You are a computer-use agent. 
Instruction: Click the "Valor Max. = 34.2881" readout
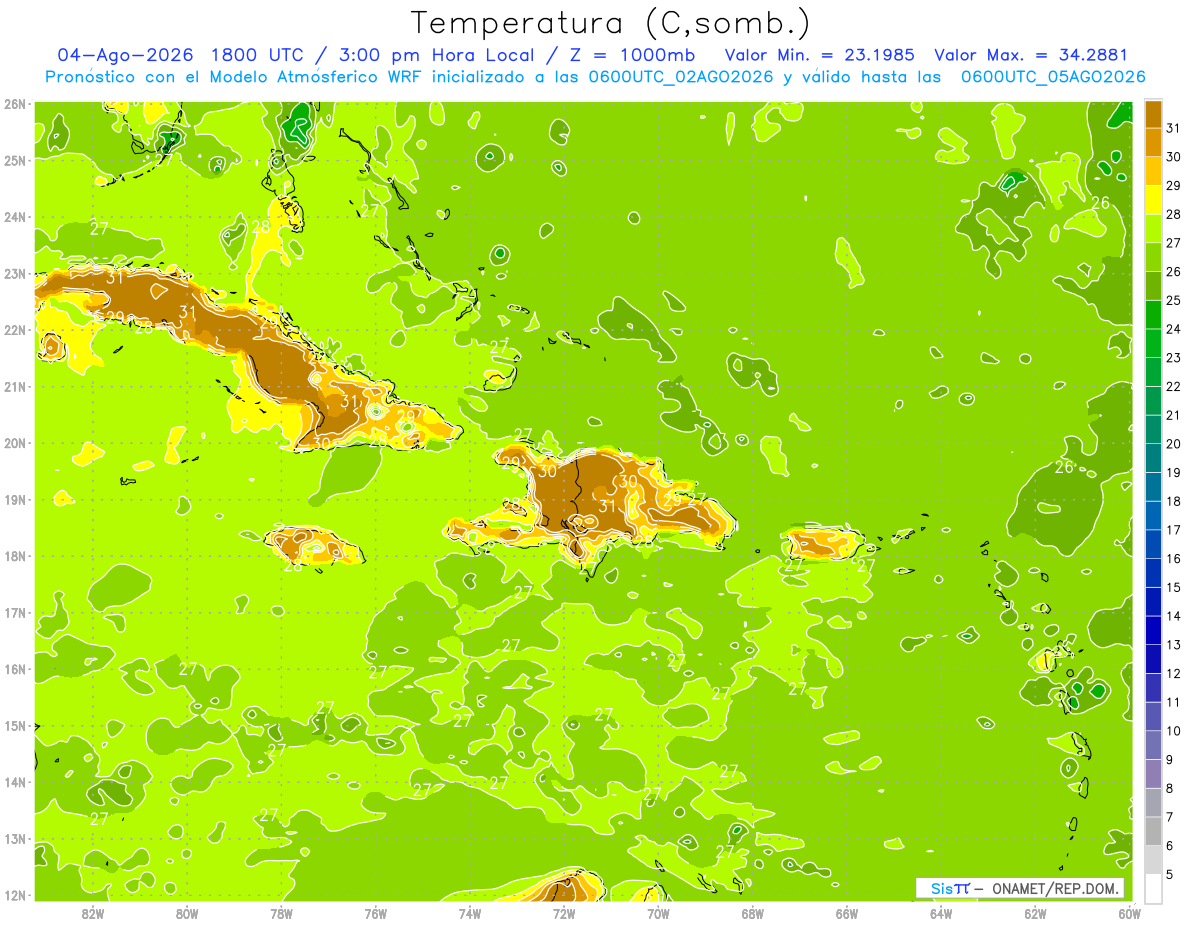pyautogui.click(x=1030, y=55)
